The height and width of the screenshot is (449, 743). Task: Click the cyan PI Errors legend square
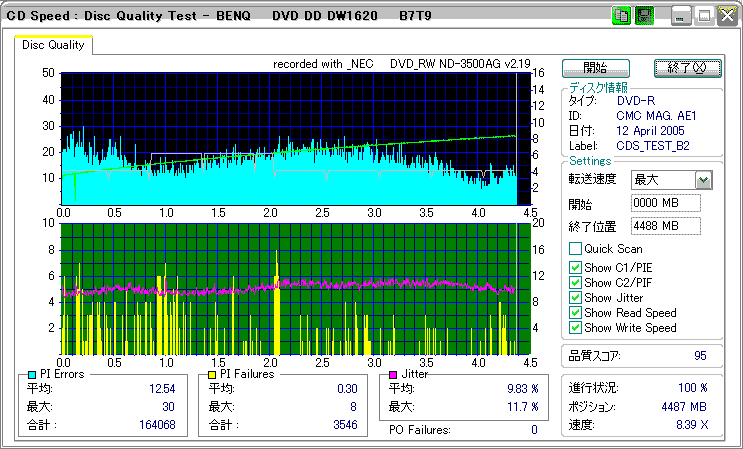tap(32, 375)
